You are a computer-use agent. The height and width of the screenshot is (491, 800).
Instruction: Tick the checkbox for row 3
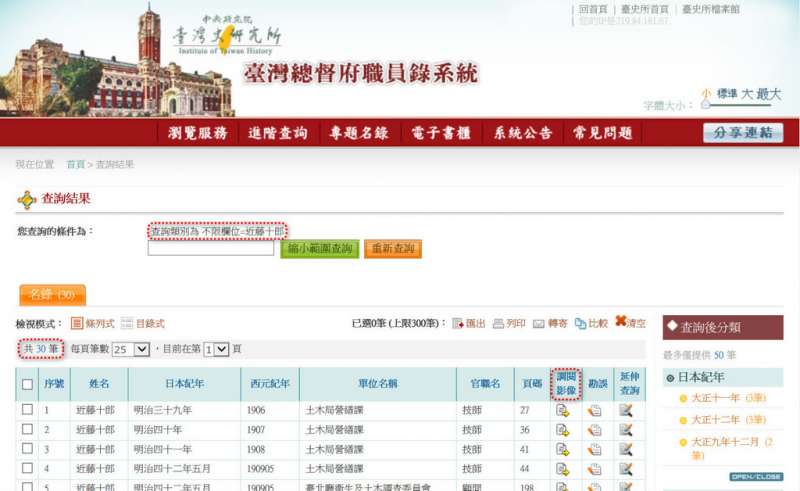[x=28, y=449]
